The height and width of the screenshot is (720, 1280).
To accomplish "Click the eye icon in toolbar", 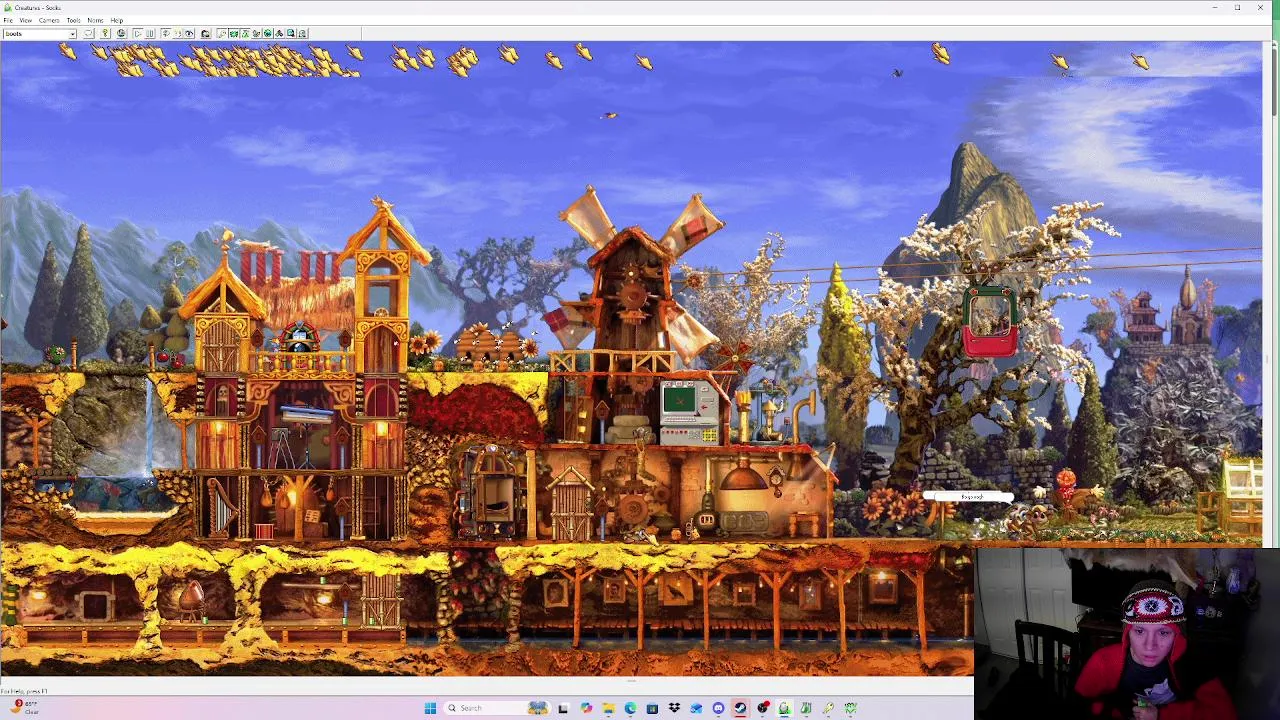I will click(x=189, y=34).
